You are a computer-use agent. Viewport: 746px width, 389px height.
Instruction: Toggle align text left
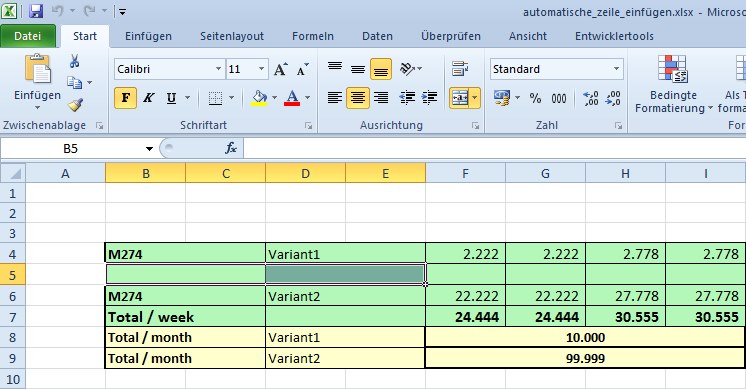coord(335,98)
